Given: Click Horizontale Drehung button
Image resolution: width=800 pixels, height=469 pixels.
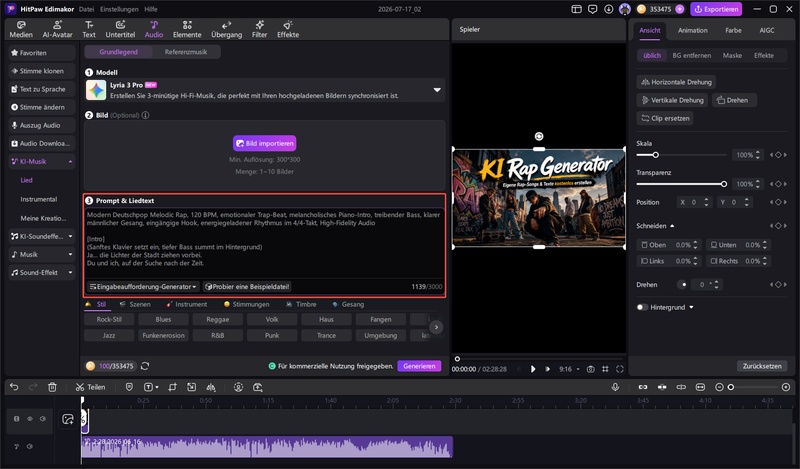Looking at the screenshot, I should [676, 82].
